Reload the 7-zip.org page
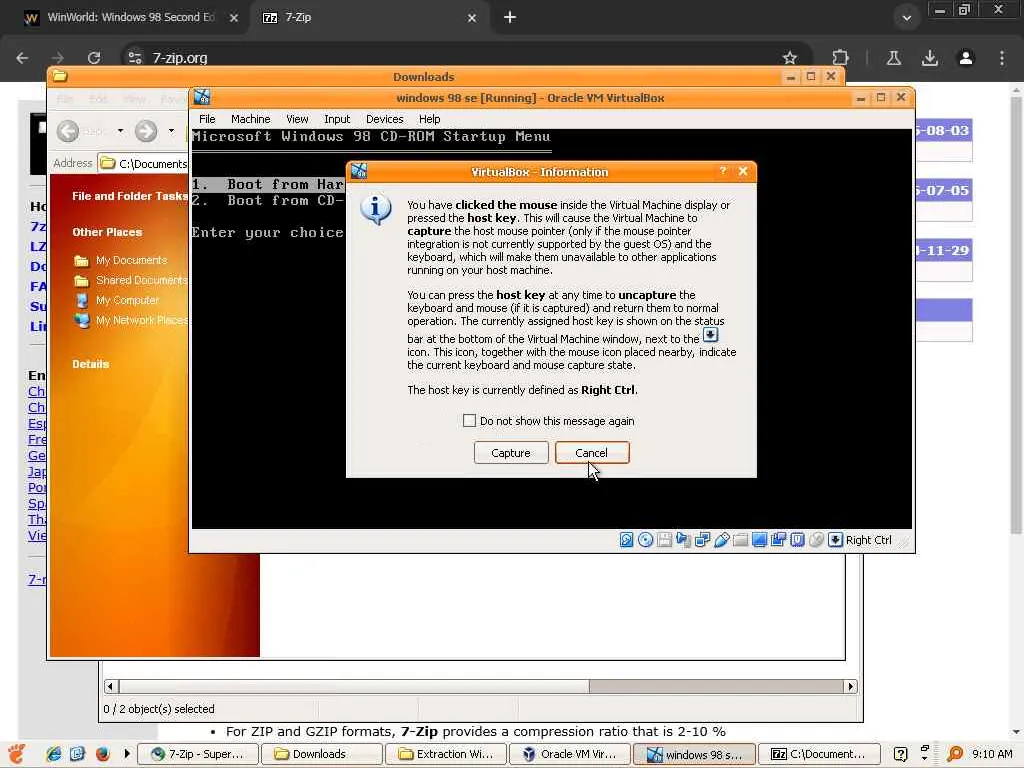1024x768 pixels. coord(94,57)
